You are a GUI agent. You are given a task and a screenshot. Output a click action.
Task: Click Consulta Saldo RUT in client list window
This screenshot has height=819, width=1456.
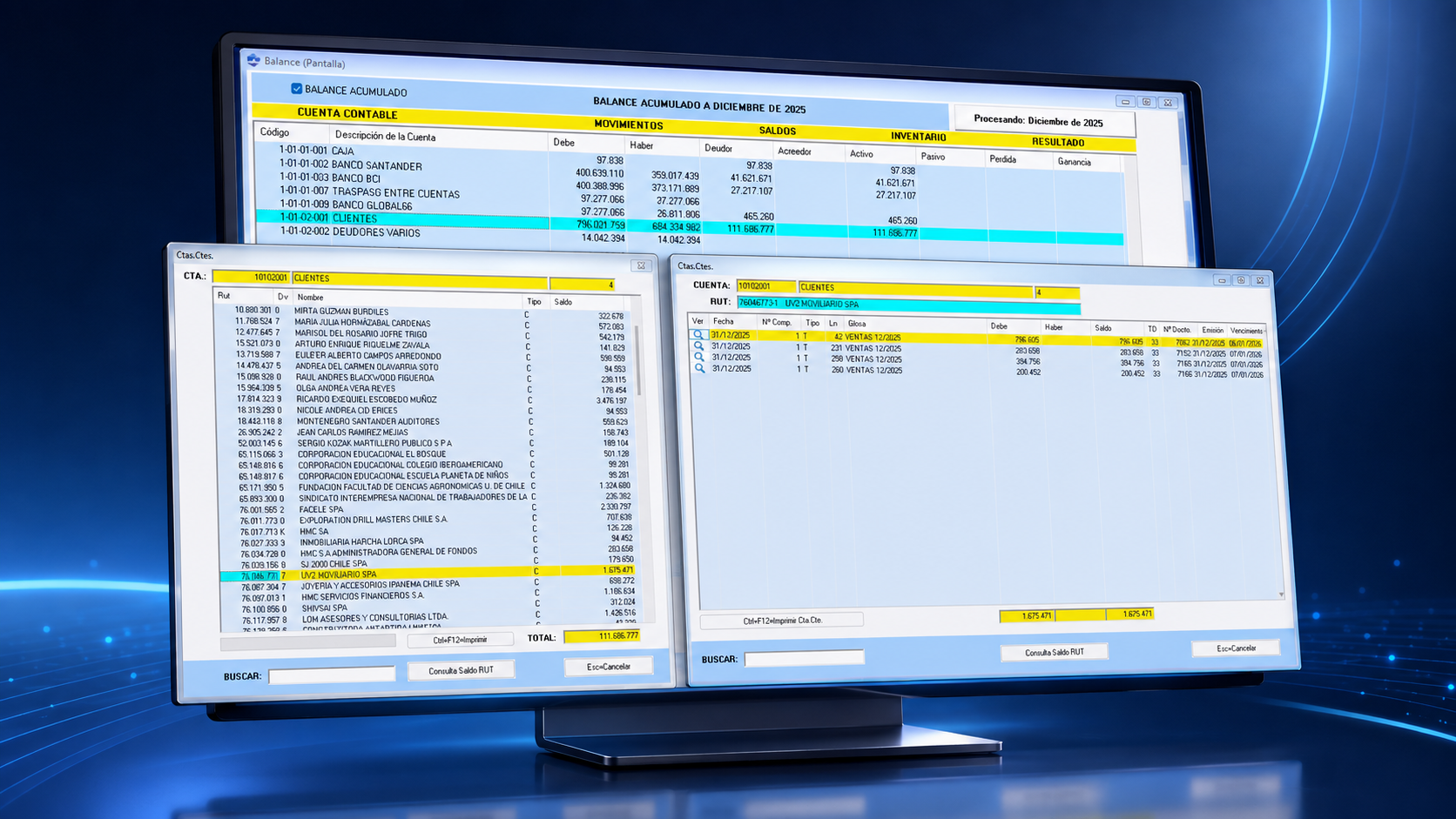pos(461,670)
